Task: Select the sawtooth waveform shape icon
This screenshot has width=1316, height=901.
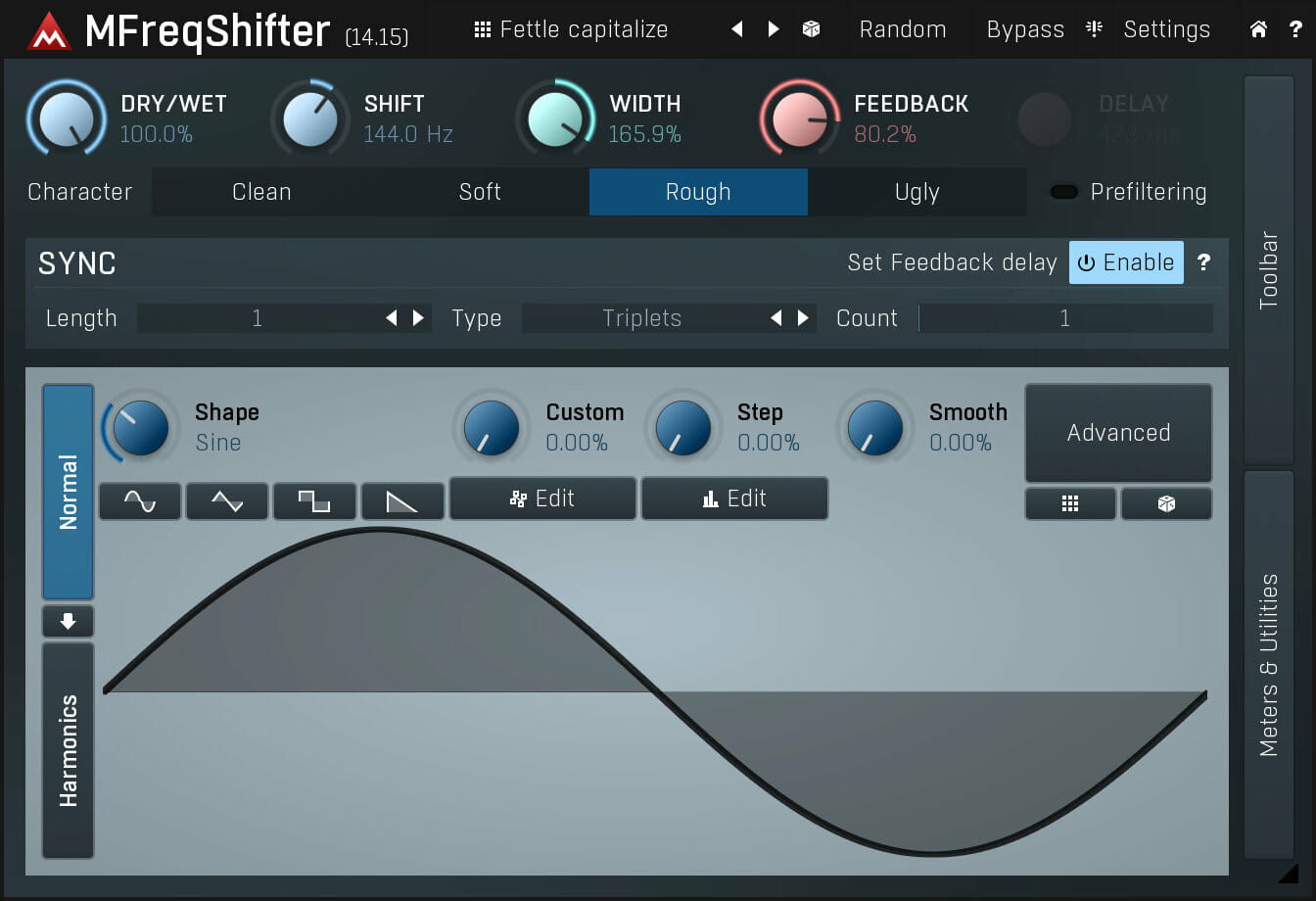Action: click(402, 500)
